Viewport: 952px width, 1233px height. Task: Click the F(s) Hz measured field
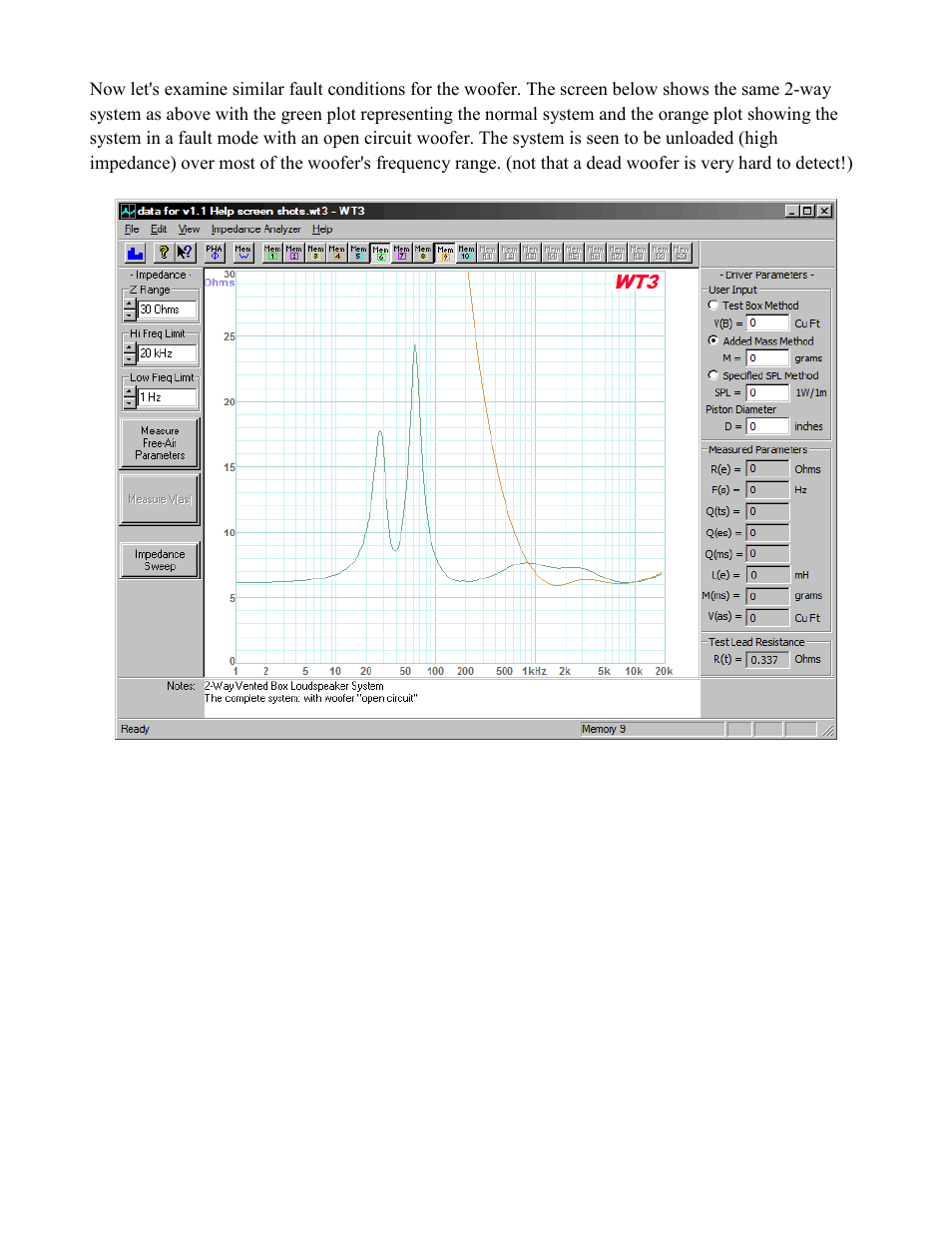tap(767, 490)
